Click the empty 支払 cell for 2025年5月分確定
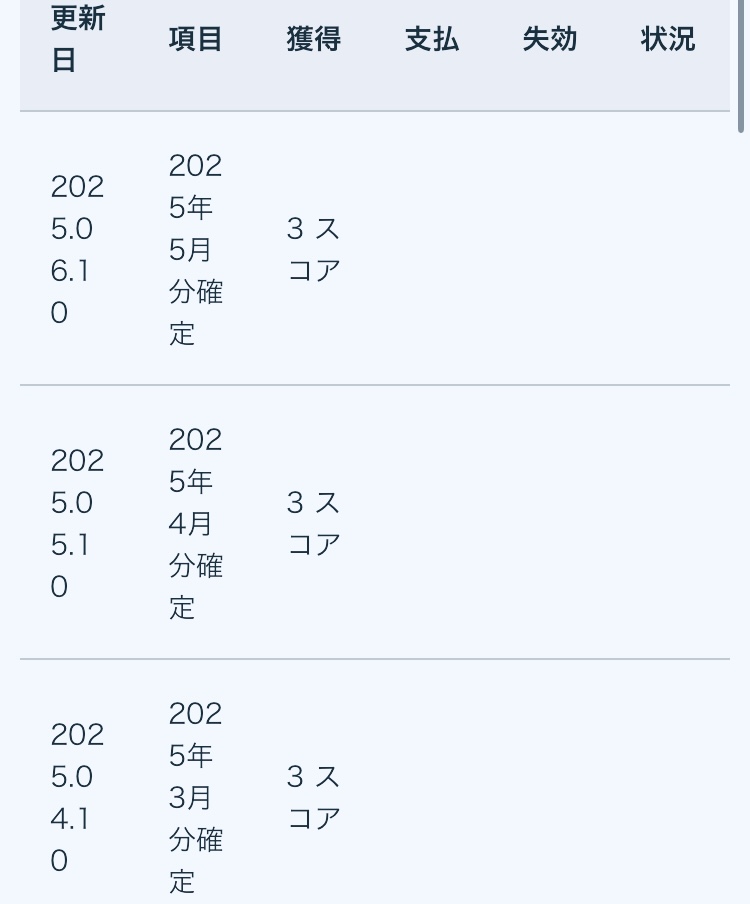The width and height of the screenshot is (750, 904). 431,249
